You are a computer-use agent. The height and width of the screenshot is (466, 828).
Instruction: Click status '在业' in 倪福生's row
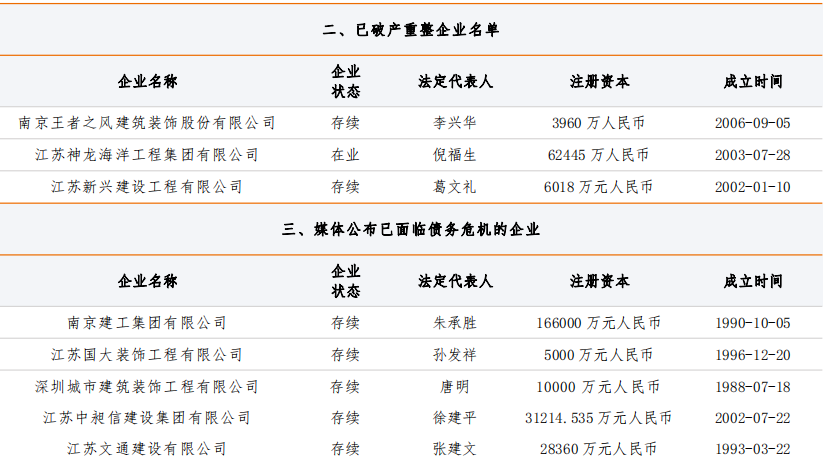coord(345,155)
